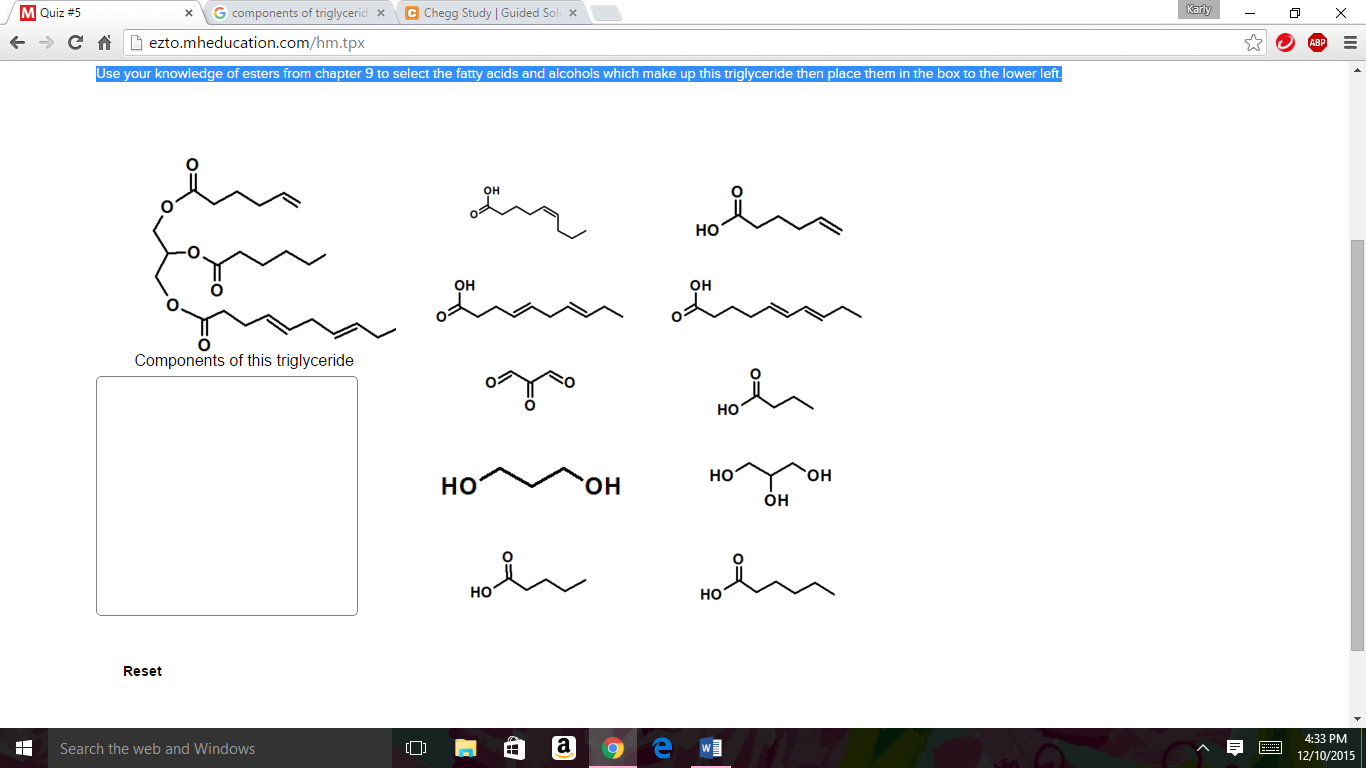The width and height of the screenshot is (1366, 768).
Task: Click the scrollbar up arrow
Action: (x=1358, y=68)
